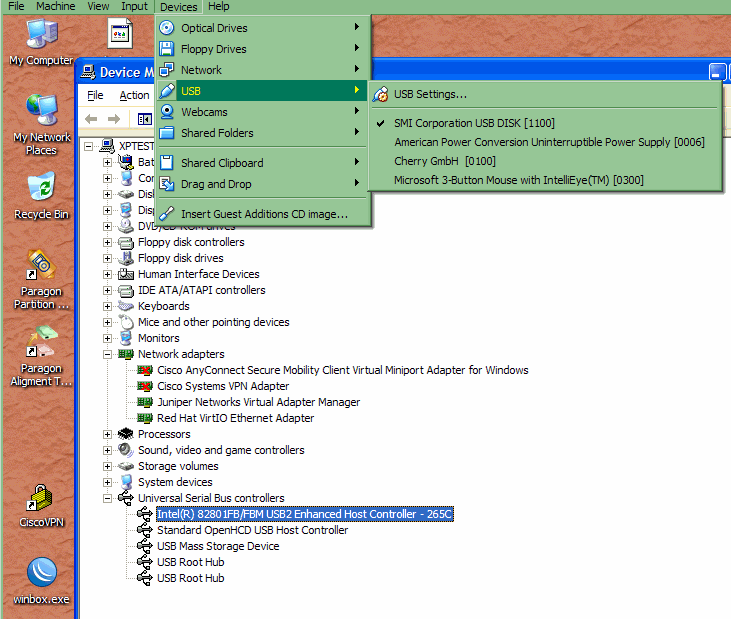Expand the System devices node
The height and width of the screenshot is (619, 731).
pos(108,482)
